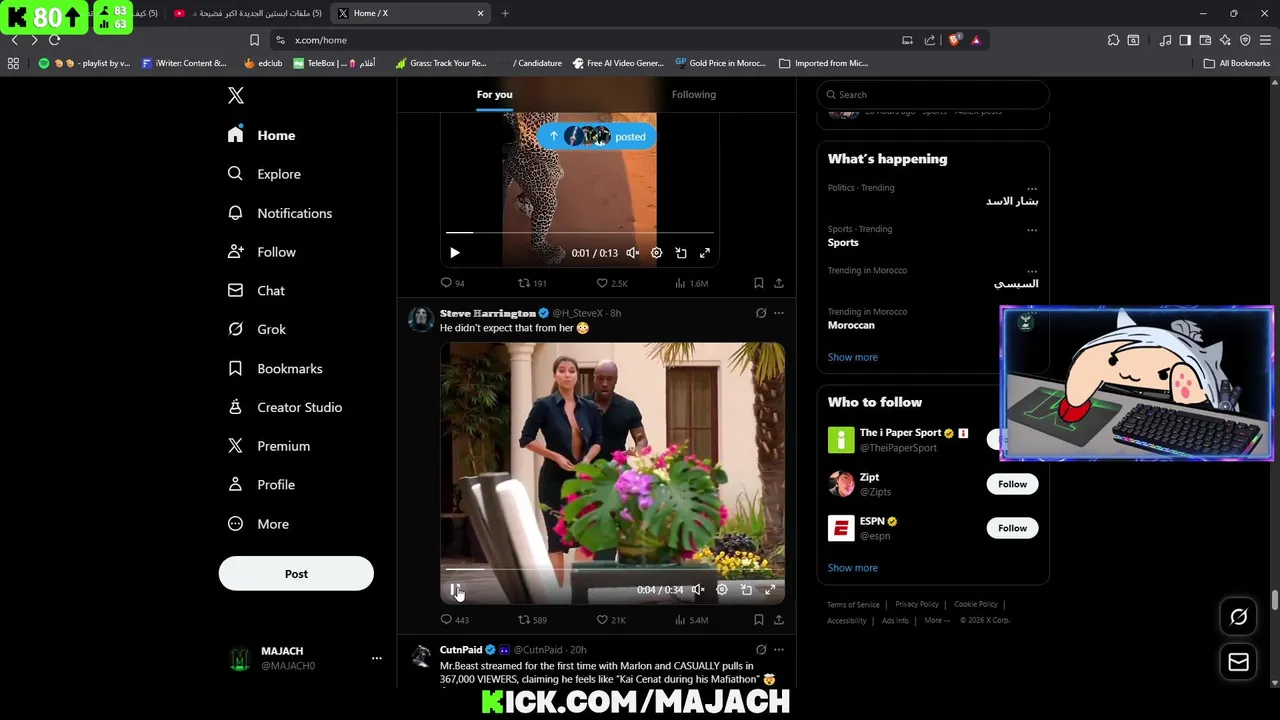Click Grok icon on Steve Harrington post
Image resolution: width=1280 pixels, height=720 pixels.
coord(761,313)
